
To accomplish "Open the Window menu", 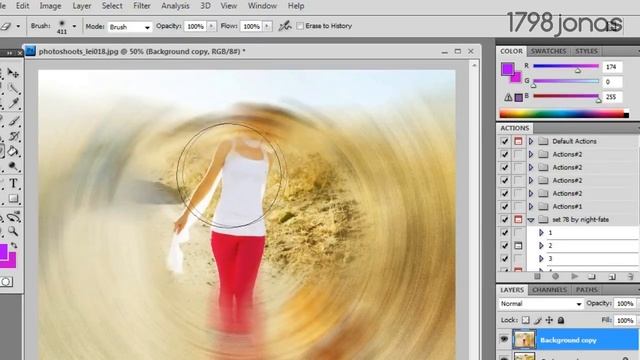I will [x=262, y=6].
